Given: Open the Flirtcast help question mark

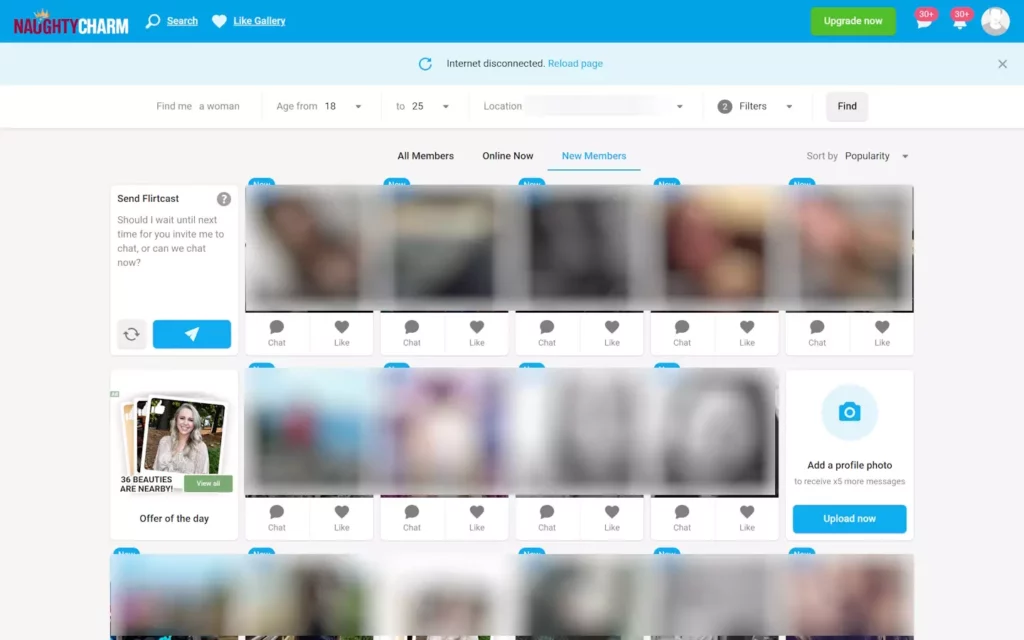Looking at the screenshot, I should click(223, 199).
